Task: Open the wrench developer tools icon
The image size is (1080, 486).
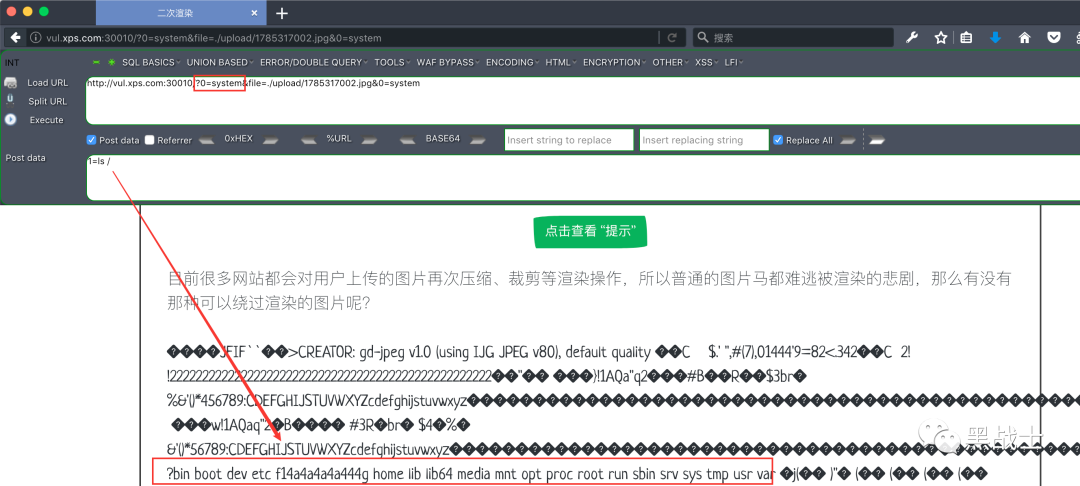Action: (x=911, y=37)
